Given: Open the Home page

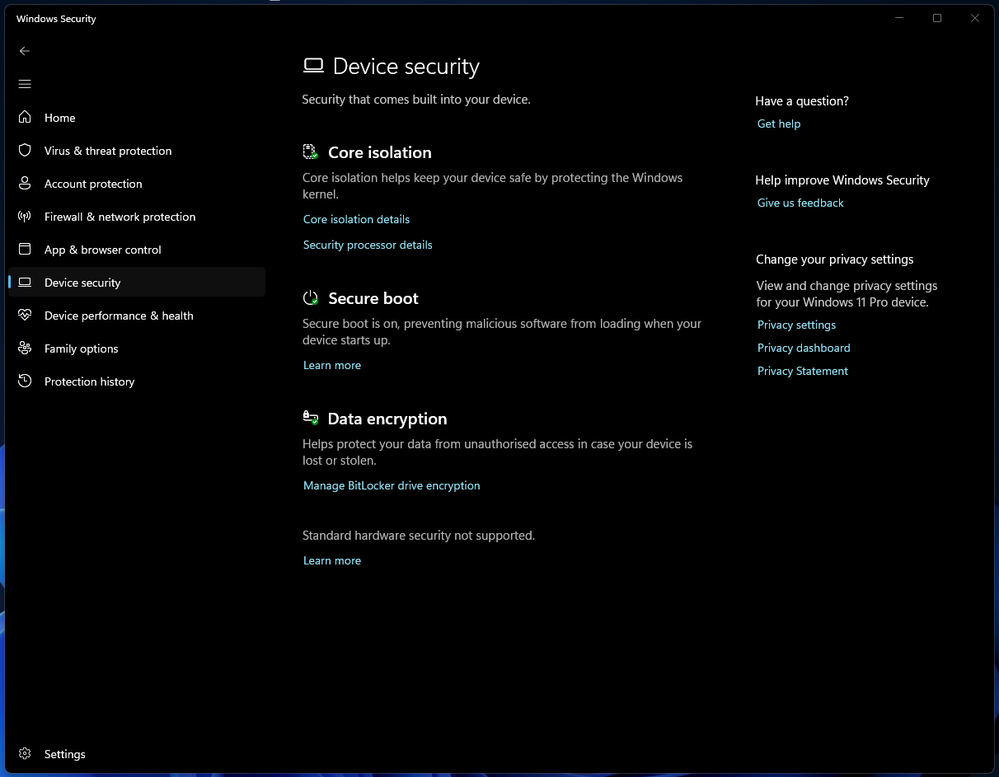Looking at the screenshot, I should 137,117.
